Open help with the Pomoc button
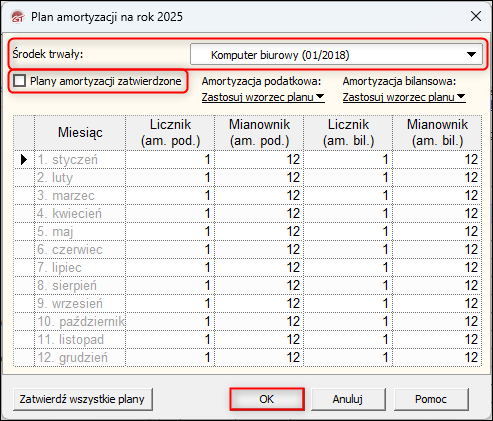Screen dimensions: 493x421 (431, 399)
